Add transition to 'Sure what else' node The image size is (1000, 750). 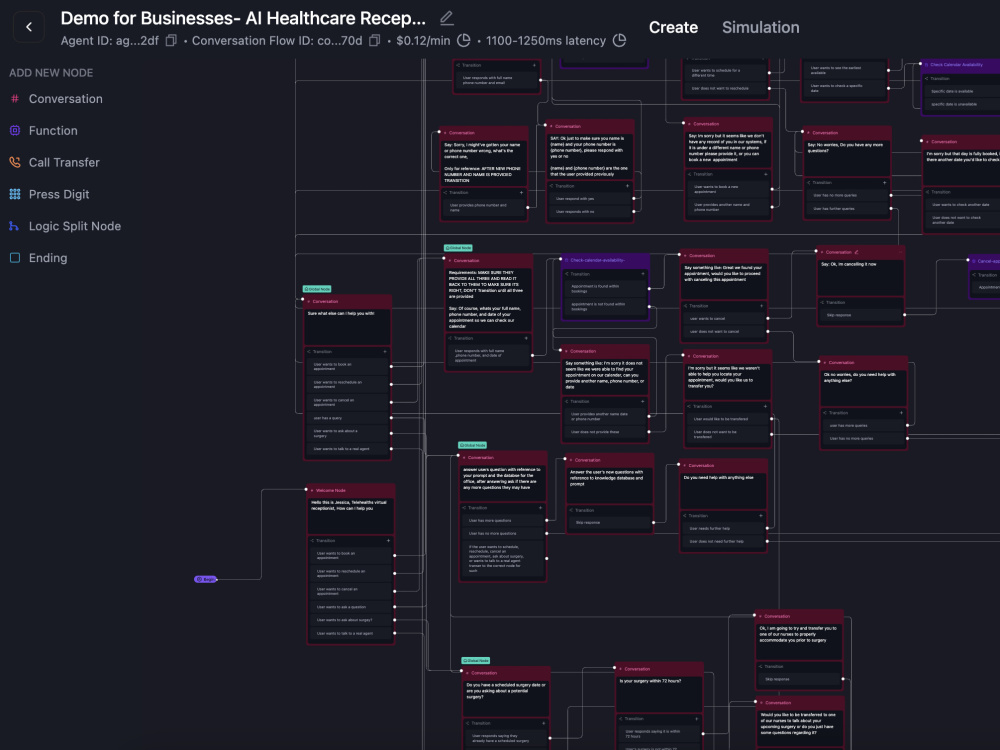click(x=385, y=351)
